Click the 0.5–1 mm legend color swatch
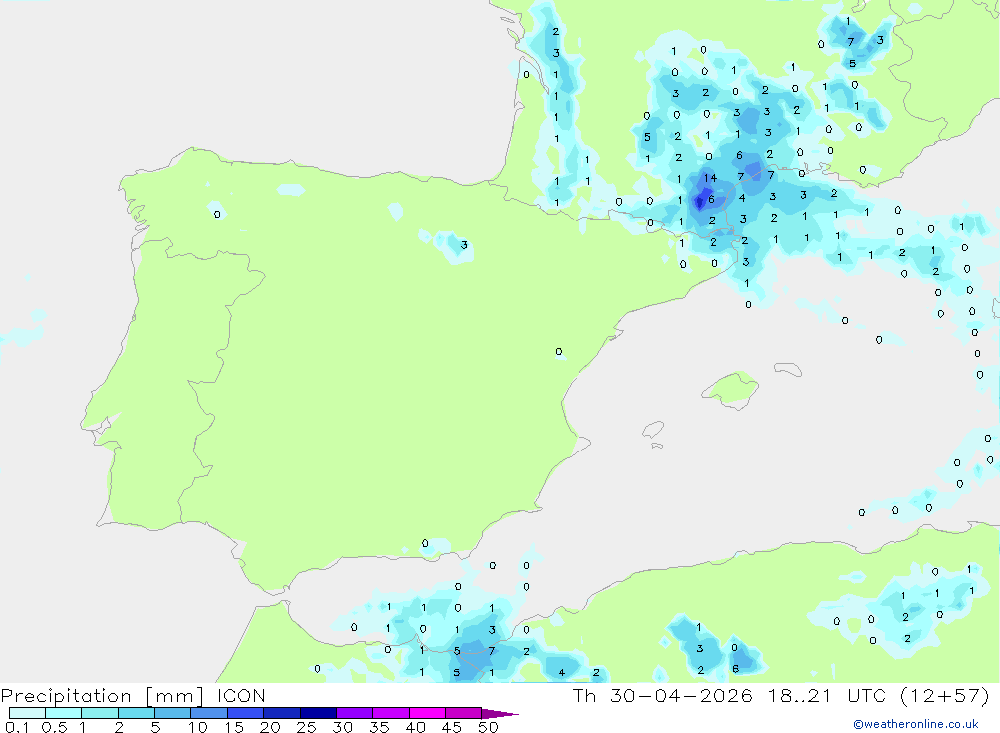 click(x=64, y=713)
